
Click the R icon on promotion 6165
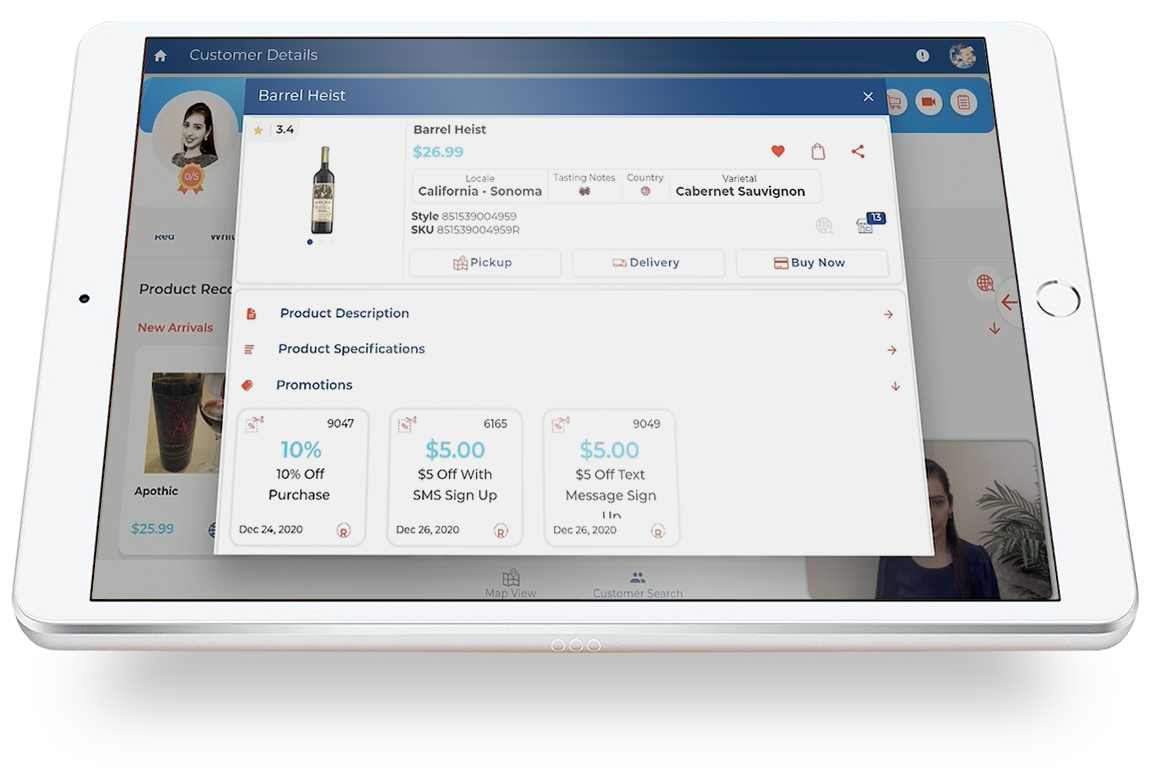(501, 531)
